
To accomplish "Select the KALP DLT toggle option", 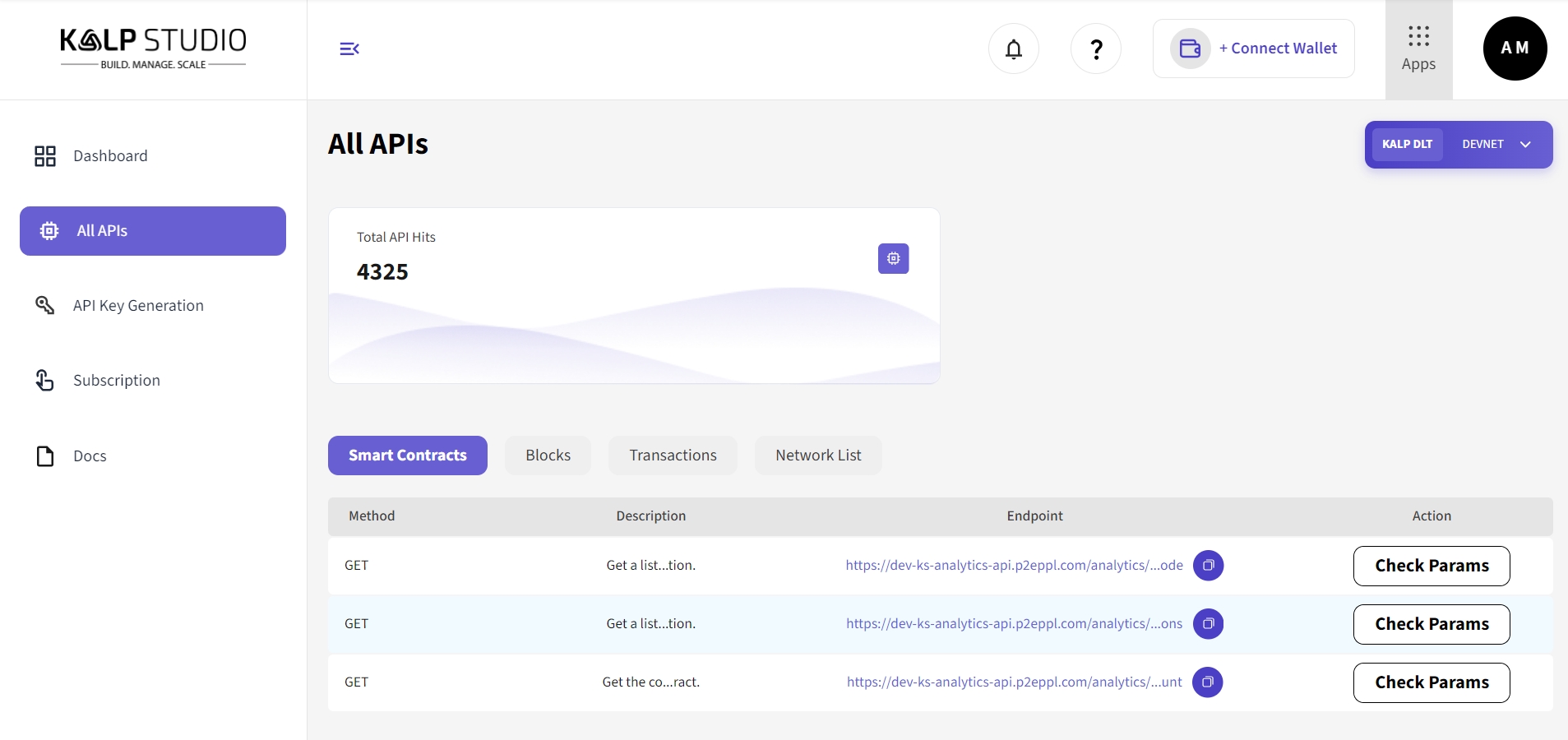I will pos(1407,145).
